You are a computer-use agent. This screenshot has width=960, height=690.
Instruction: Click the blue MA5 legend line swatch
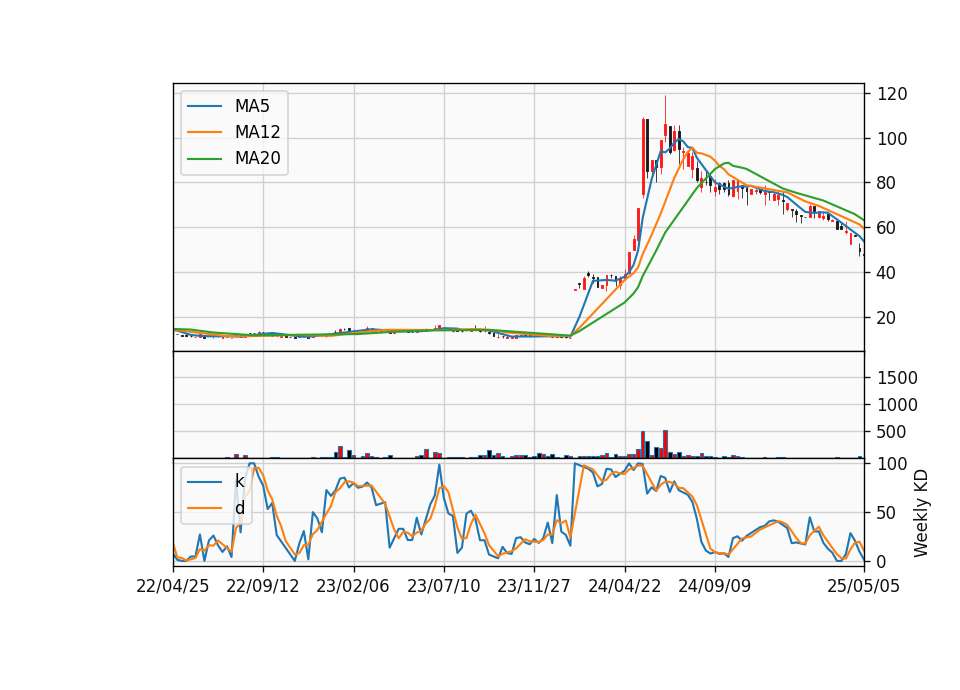[x=204, y=106]
